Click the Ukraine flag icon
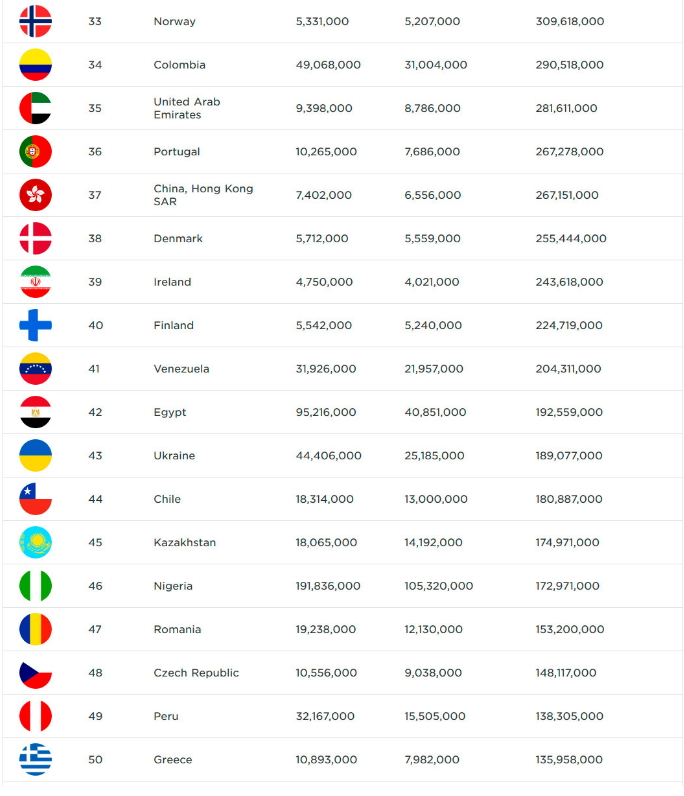The width and height of the screenshot is (684, 796). (36, 456)
